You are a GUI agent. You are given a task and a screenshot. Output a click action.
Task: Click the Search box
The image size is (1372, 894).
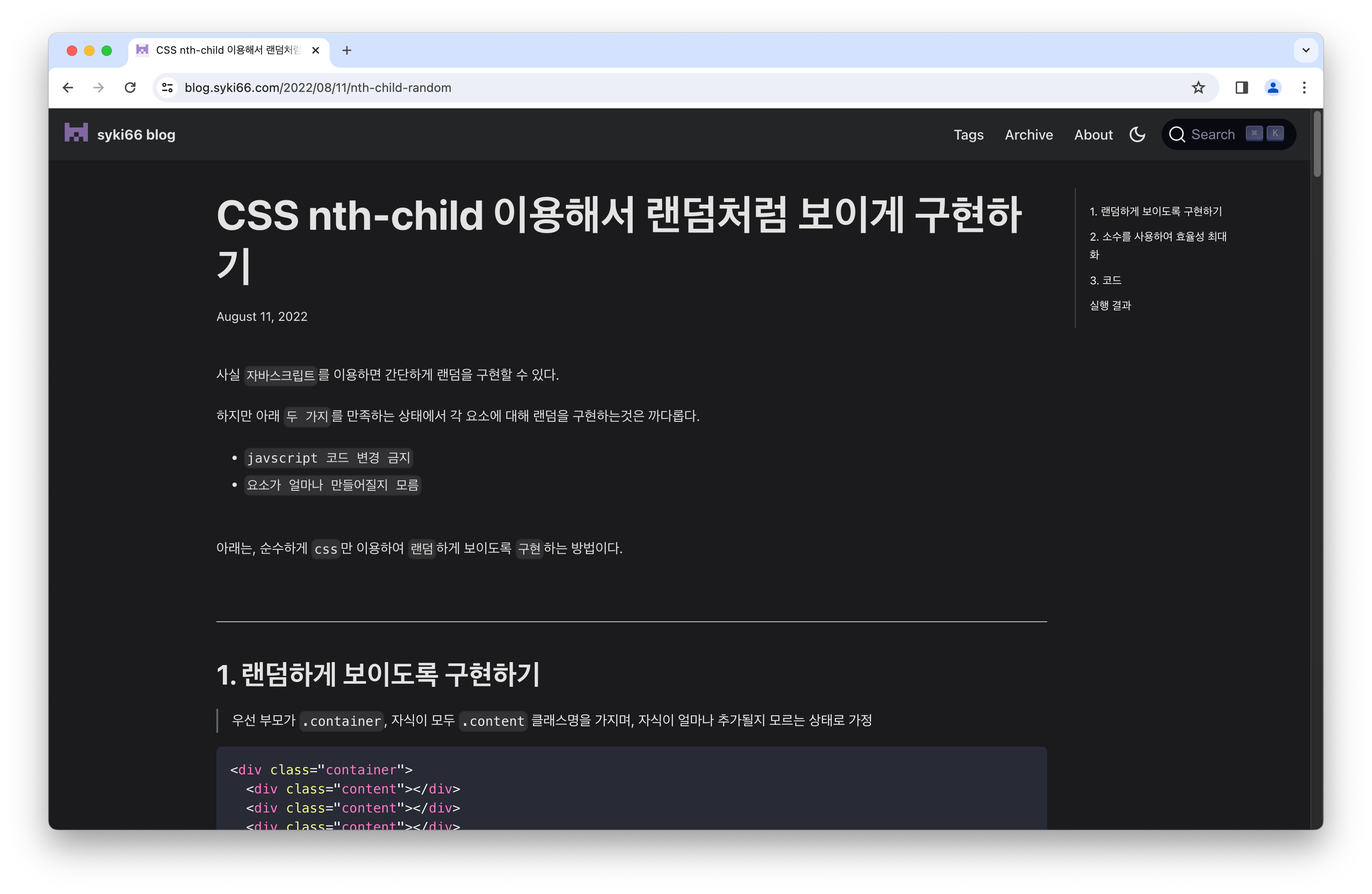(x=1212, y=135)
